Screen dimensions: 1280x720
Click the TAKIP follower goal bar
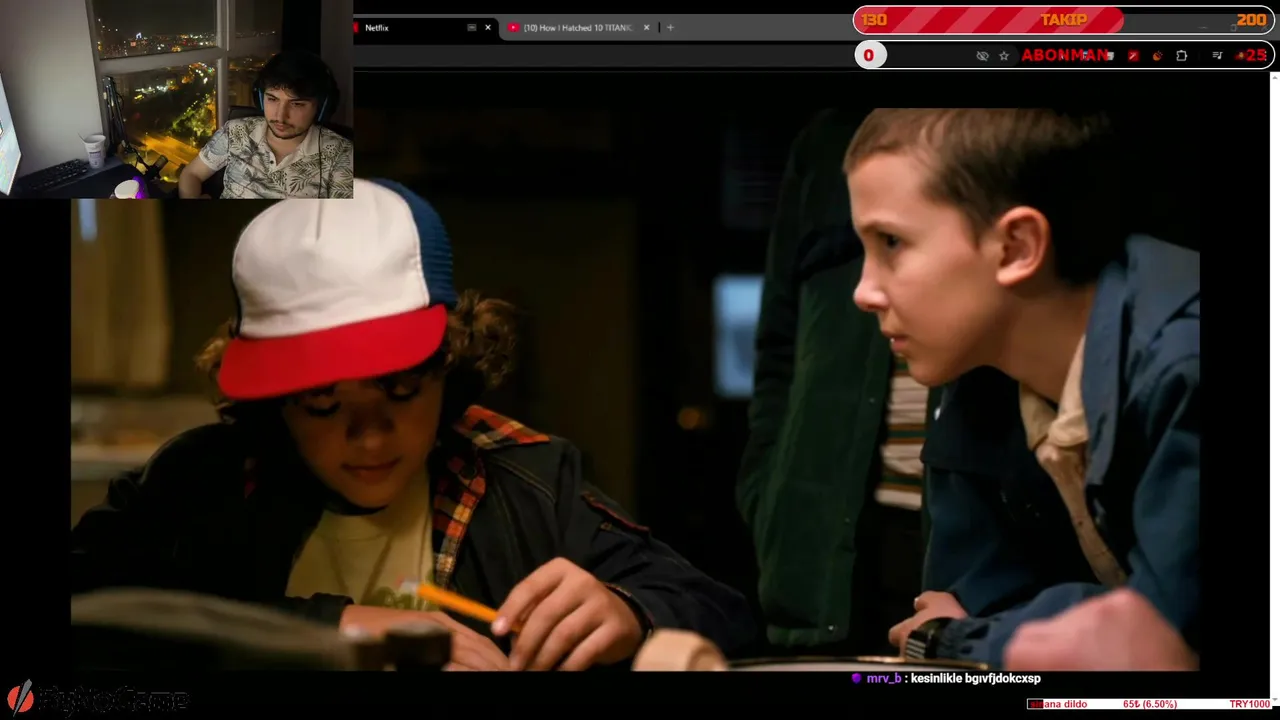1064,20
